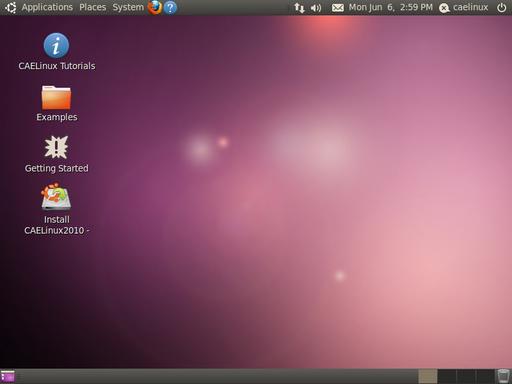Open the Applications menu
Image resolution: width=512 pixels, height=384 pixels.
[47, 7]
